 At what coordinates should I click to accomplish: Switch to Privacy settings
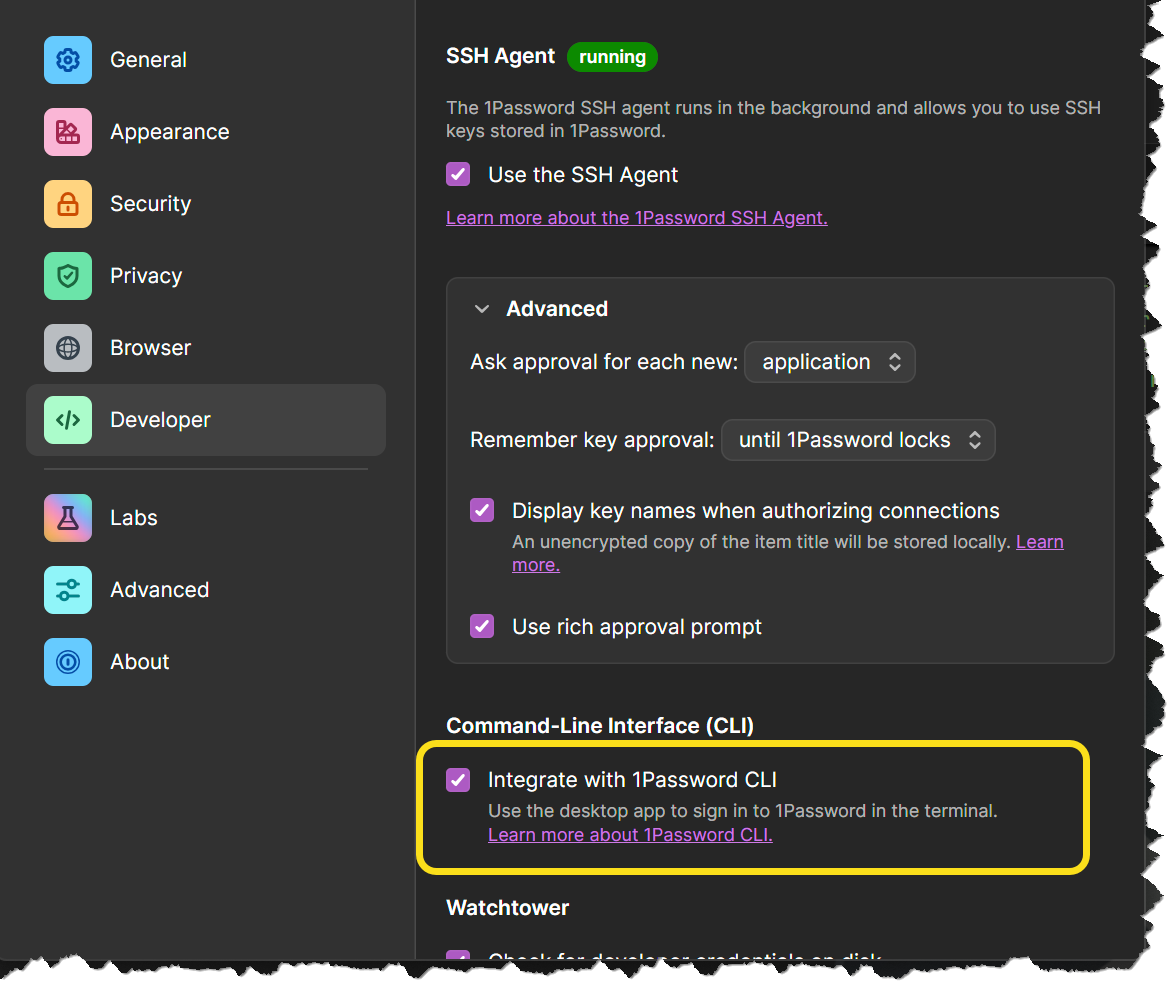(x=205, y=276)
